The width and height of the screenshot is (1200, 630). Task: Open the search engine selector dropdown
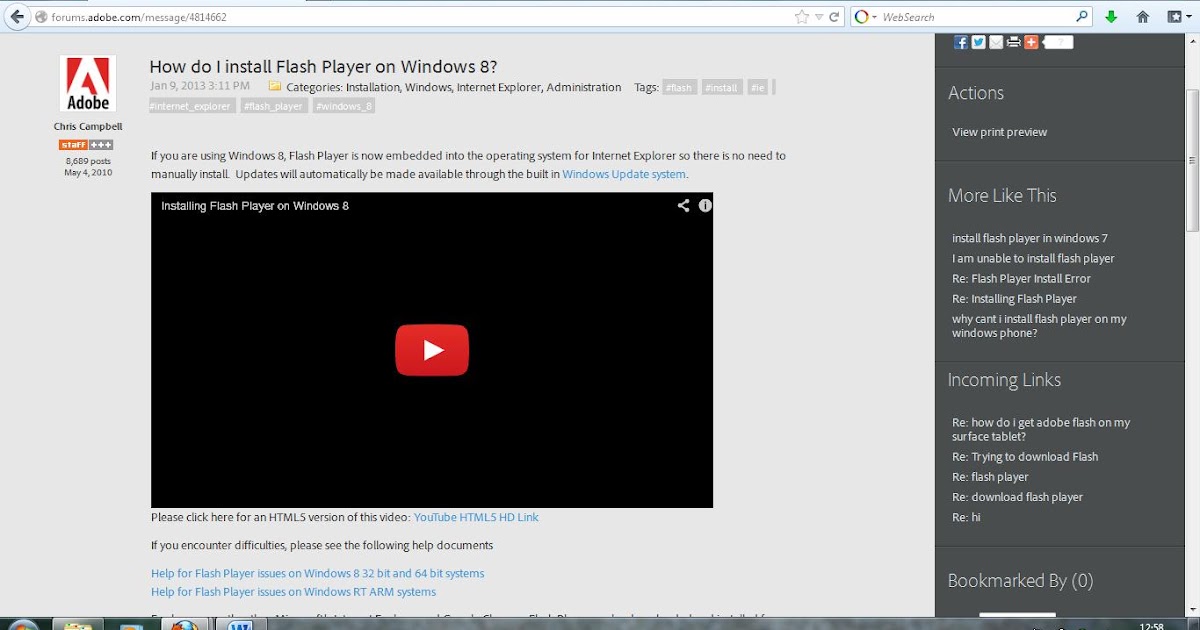tap(866, 17)
